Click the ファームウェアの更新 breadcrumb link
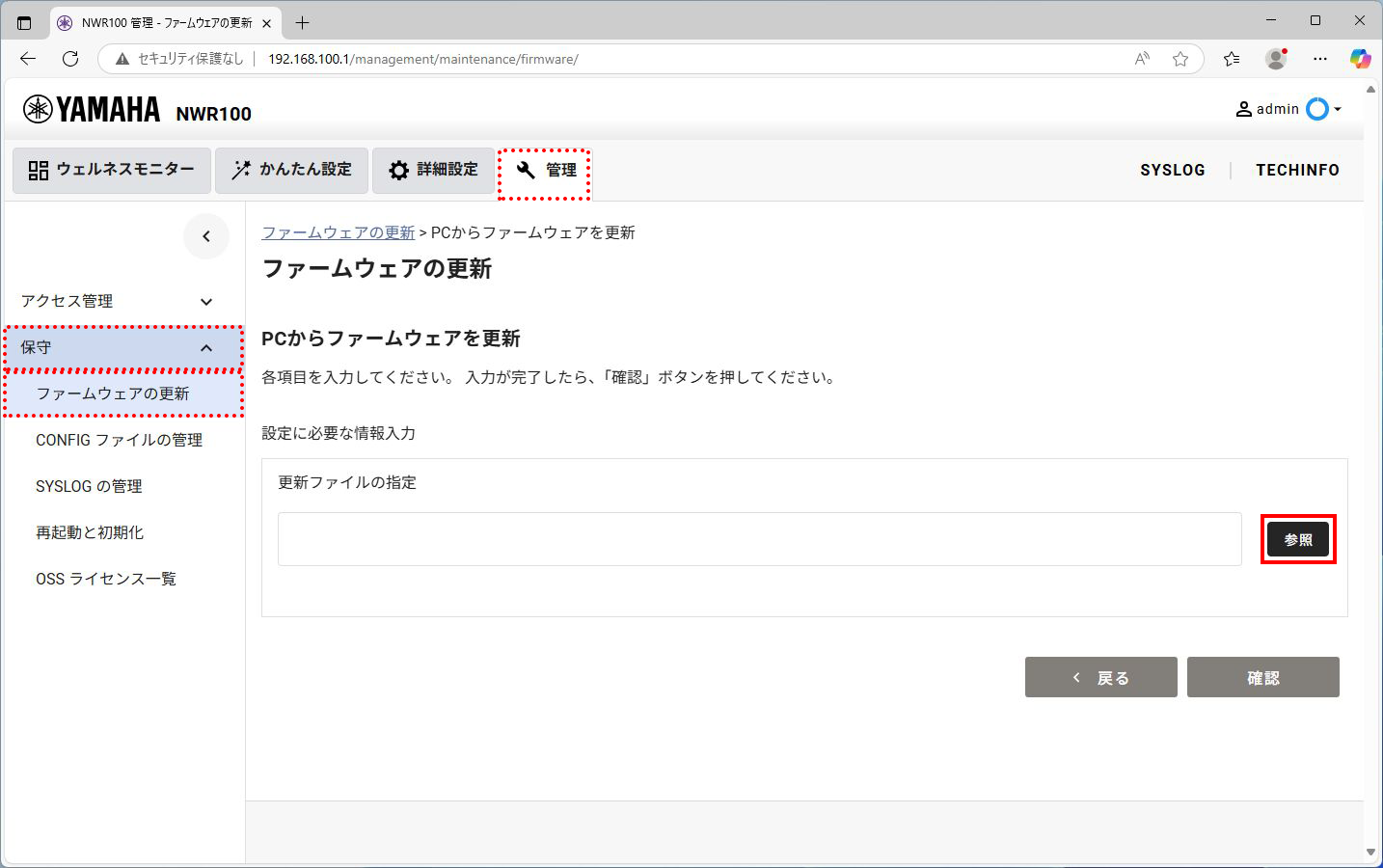1383x868 pixels. 339,232
